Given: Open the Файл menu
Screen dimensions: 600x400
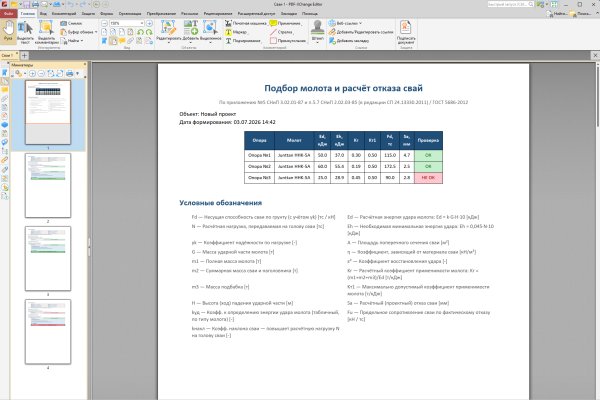Looking at the screenshot, I should click(x=8, y=13).
